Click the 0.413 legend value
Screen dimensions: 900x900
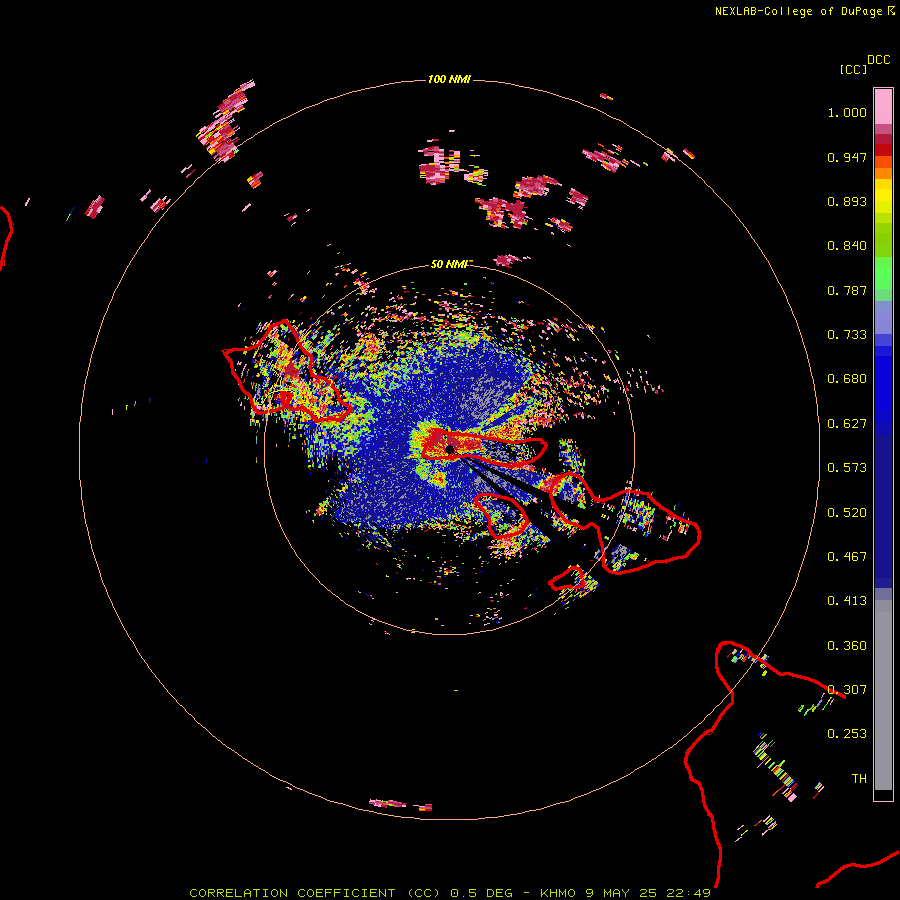[x=847, y=601]
